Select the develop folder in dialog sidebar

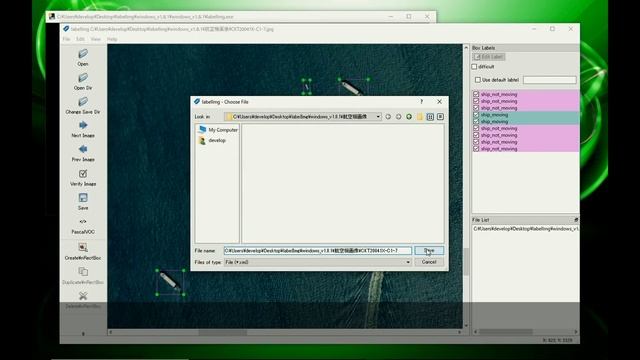coord(212,140)
